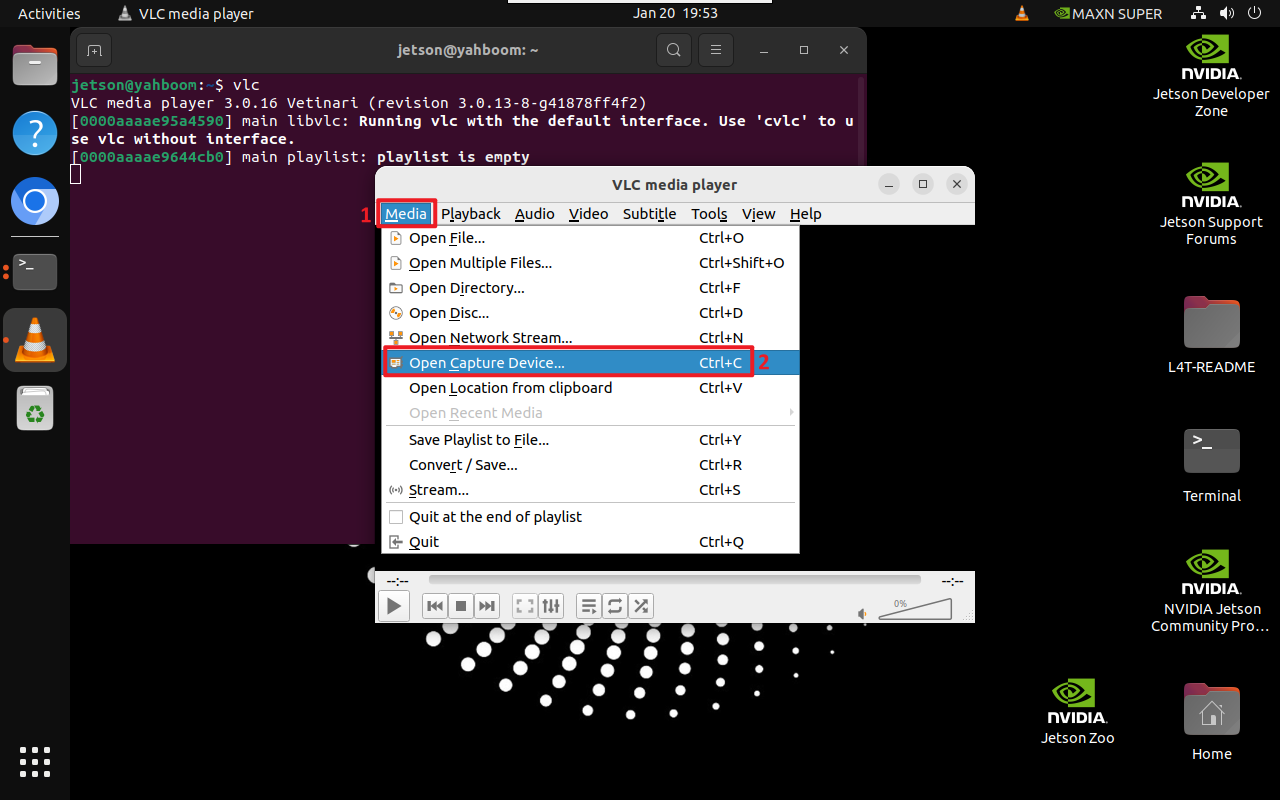Image resolution: width=1280 pixels, height=800 pixels.
Task: Click the terminal search button
Action: [674, 50]
